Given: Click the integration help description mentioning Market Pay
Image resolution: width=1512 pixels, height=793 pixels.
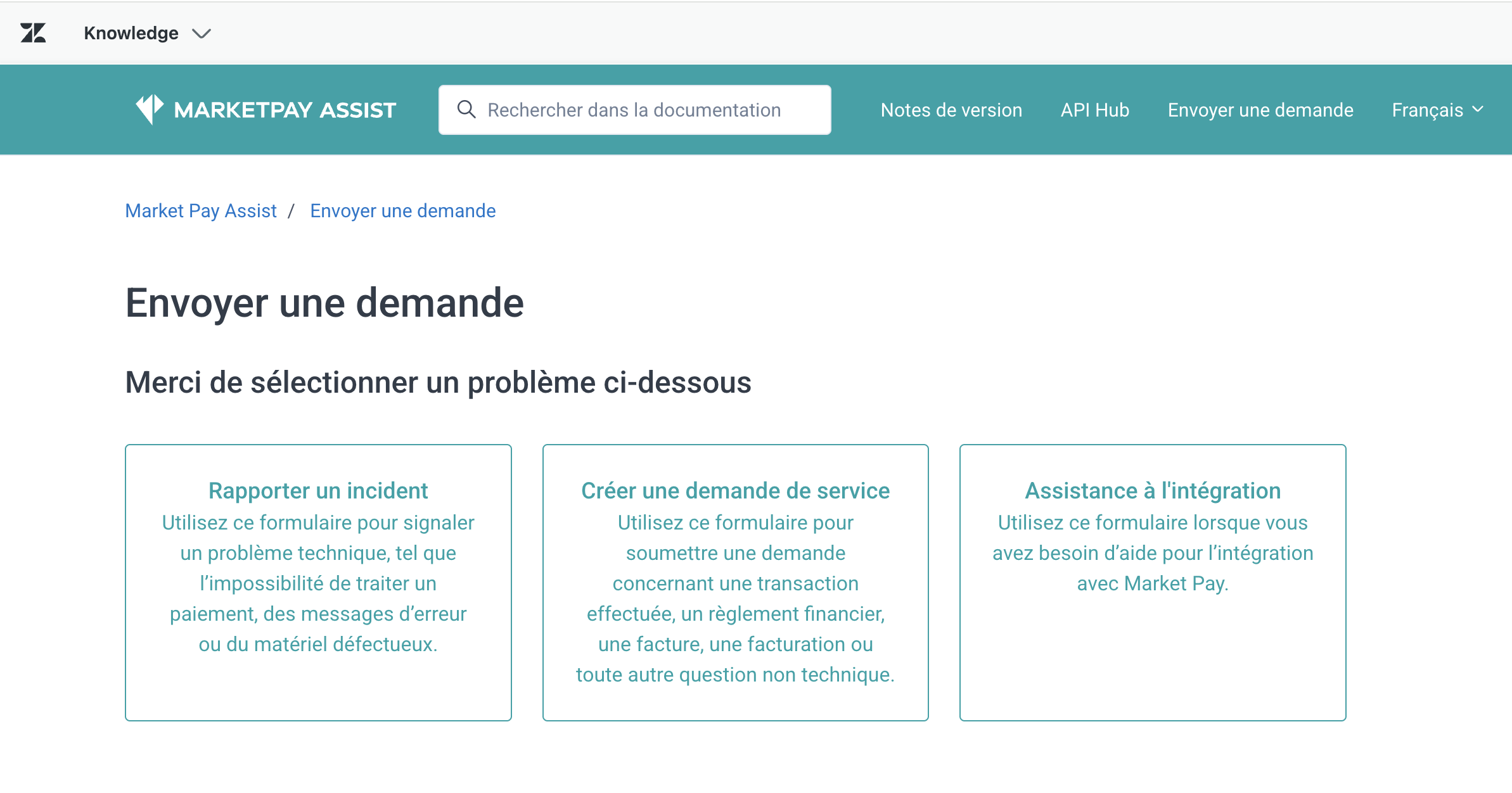Looking at the screenshot, I should (1153, 553).
